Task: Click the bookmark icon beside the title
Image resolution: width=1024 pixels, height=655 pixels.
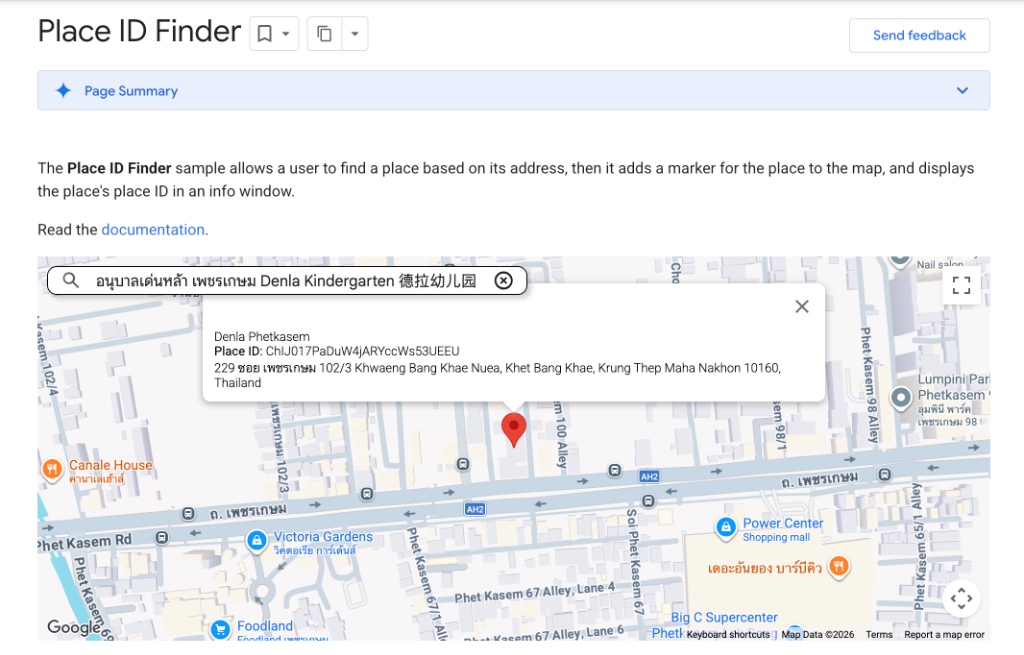Action: [264, 33]
